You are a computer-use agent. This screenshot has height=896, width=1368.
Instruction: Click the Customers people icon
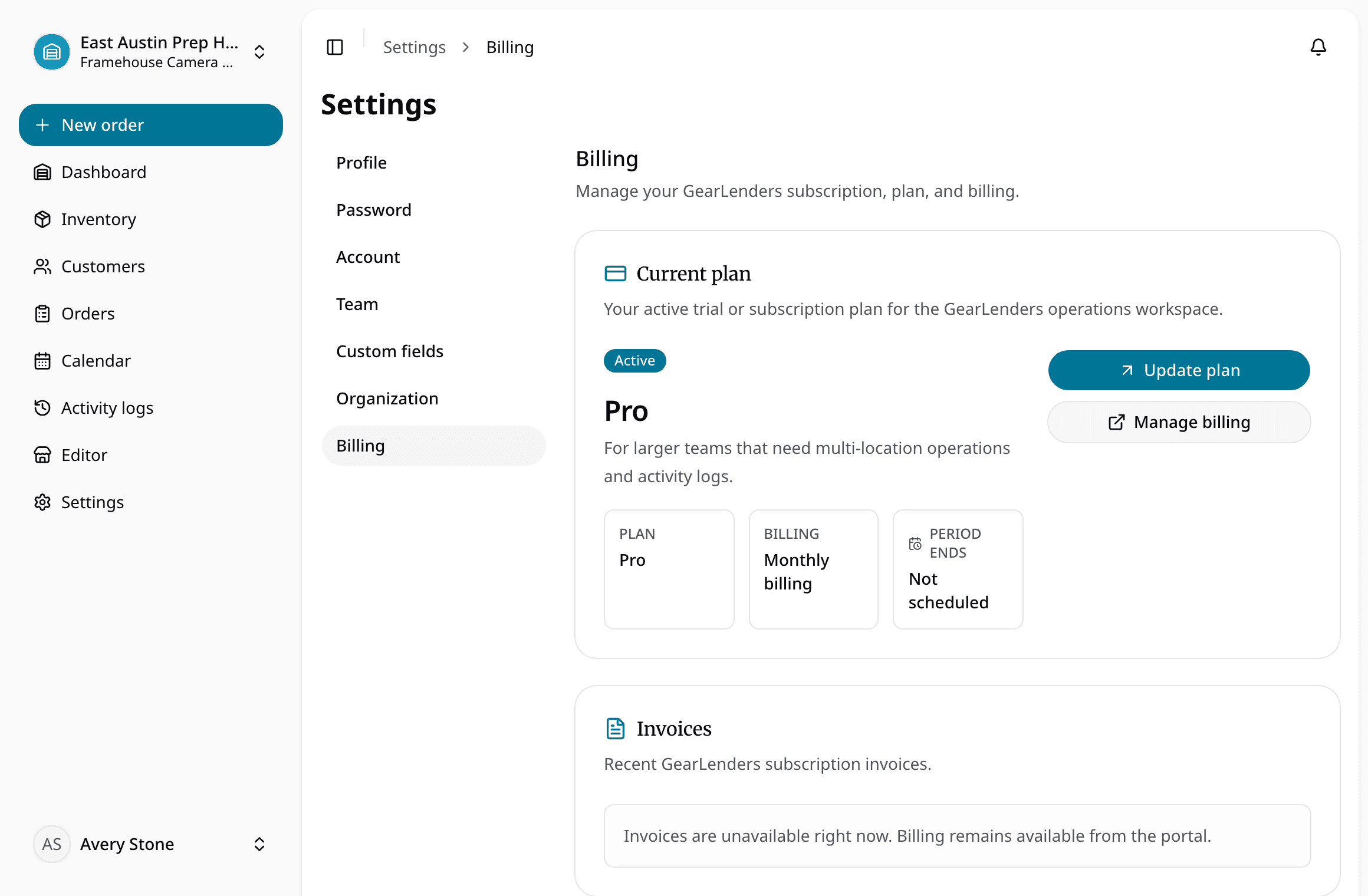(42, 266)
